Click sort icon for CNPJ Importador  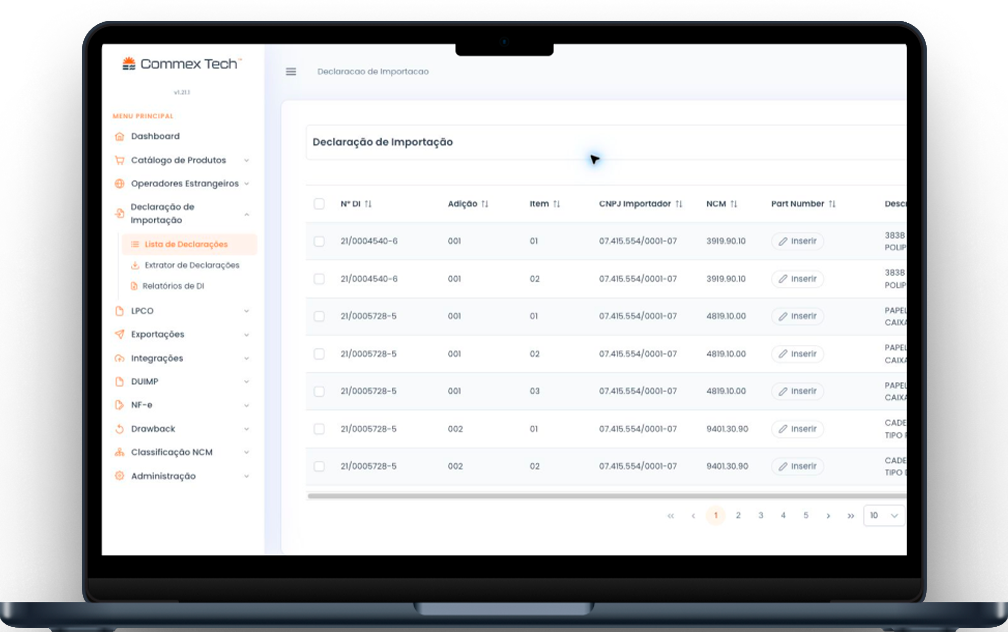coord(679,204)
